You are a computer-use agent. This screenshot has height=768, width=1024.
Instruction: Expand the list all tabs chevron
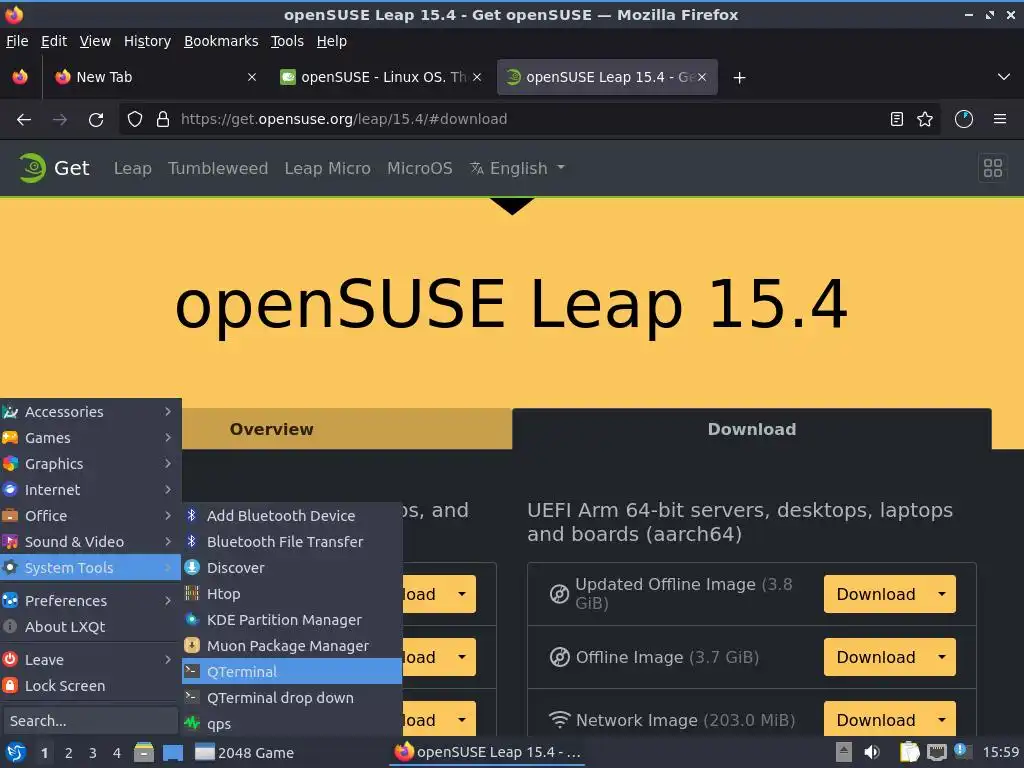1004,77
